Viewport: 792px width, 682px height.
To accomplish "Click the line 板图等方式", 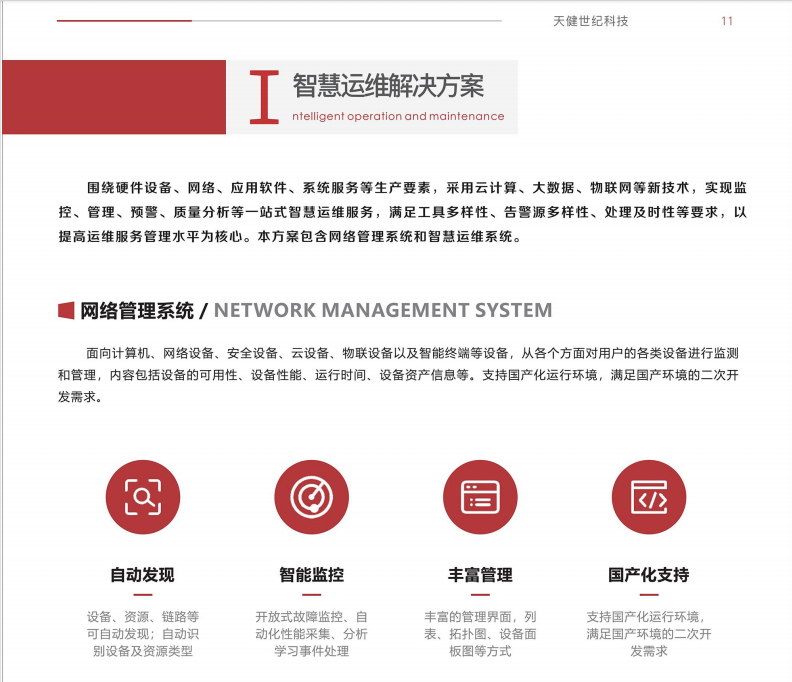I will click(x=480, y=651).
